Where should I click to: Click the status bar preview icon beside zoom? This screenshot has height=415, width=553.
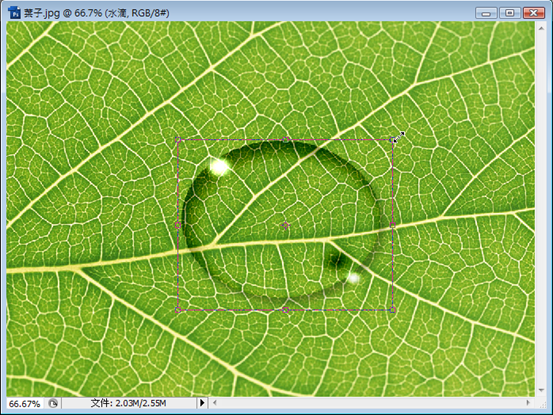(x=53, y=403)
